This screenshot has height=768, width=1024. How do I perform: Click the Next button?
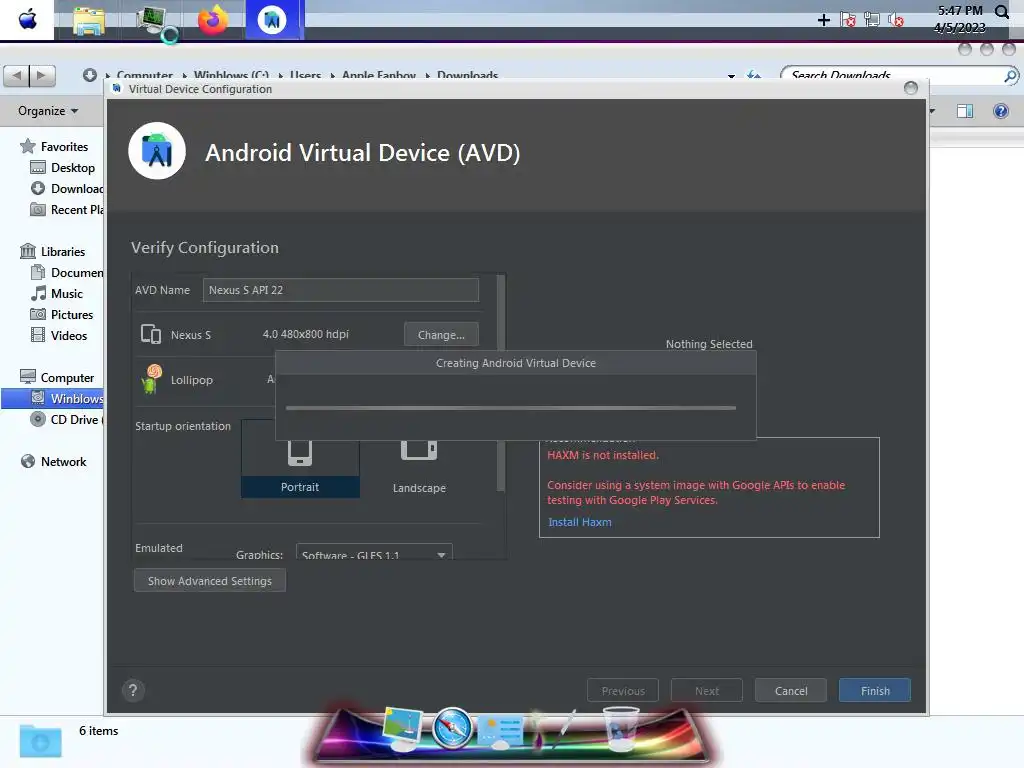click(x=707, y=690)
